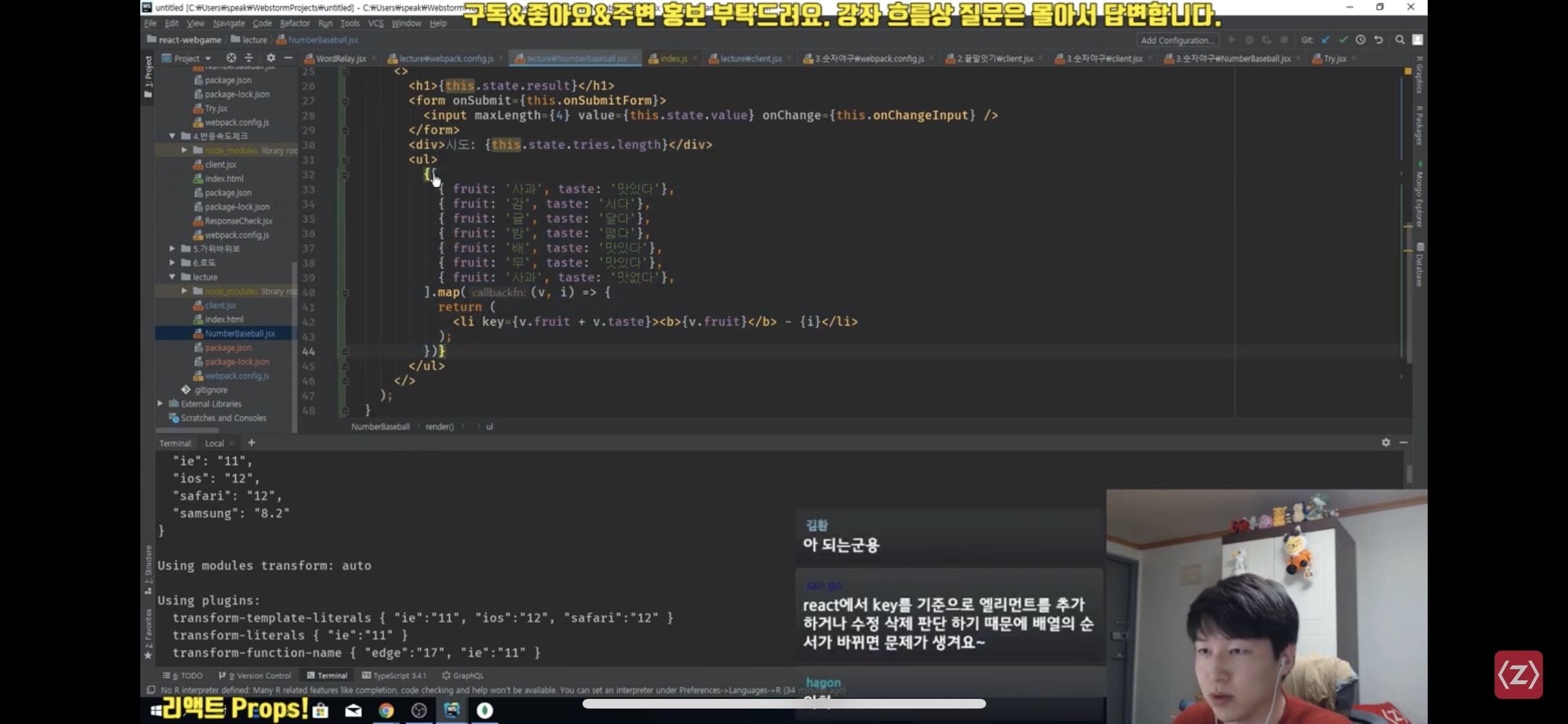Hide the terminal panel with minus icon
Viewport: 1568px width, 724px height.
point(1404,443)
